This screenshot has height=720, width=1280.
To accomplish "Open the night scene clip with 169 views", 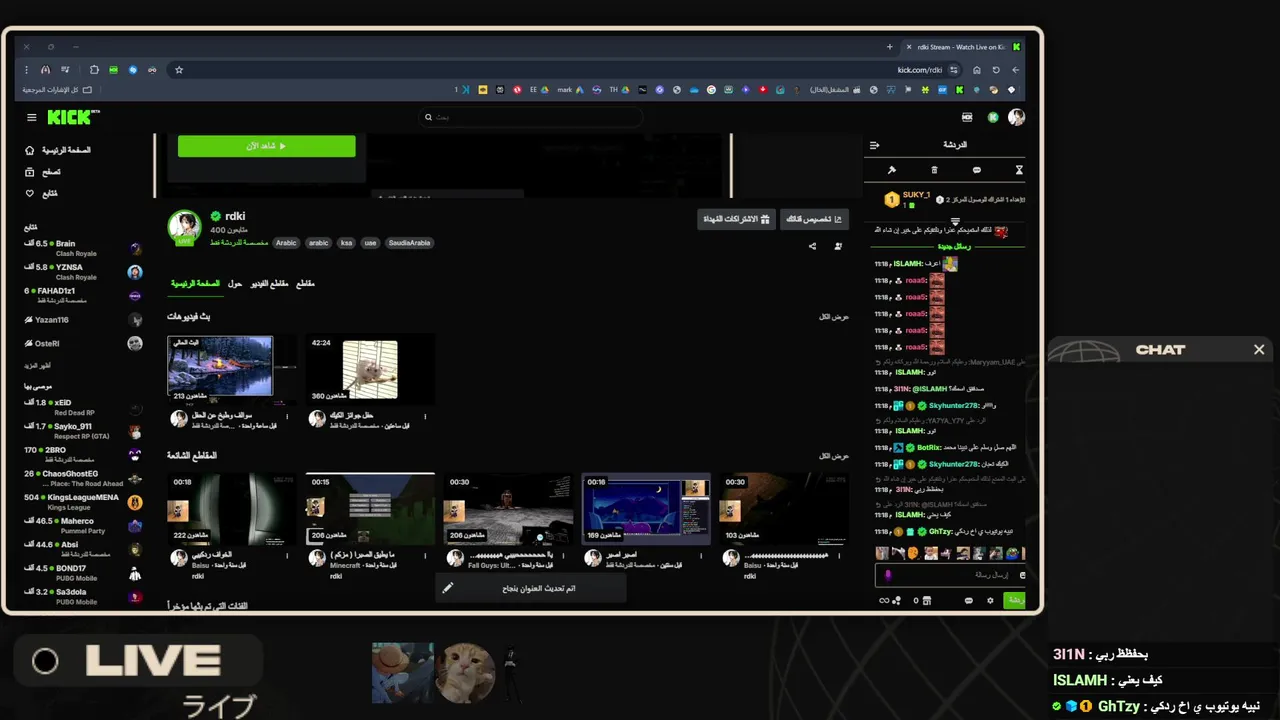I will 646,509.
